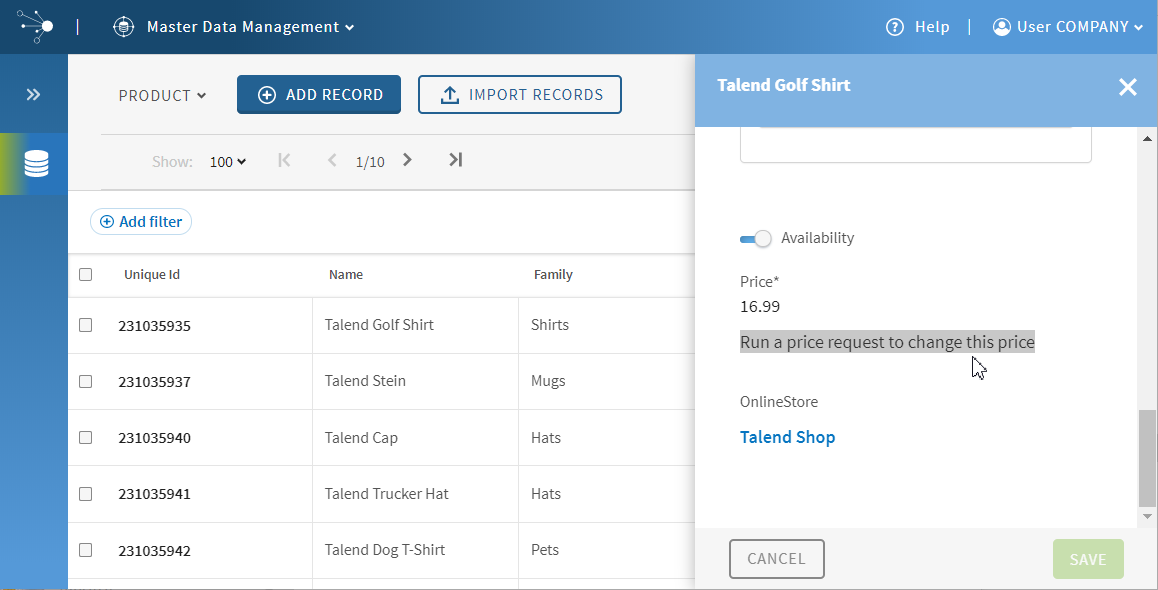Go to the next page arrow
The width and height of the screenshot is (1158, 590).
(407, 160)
